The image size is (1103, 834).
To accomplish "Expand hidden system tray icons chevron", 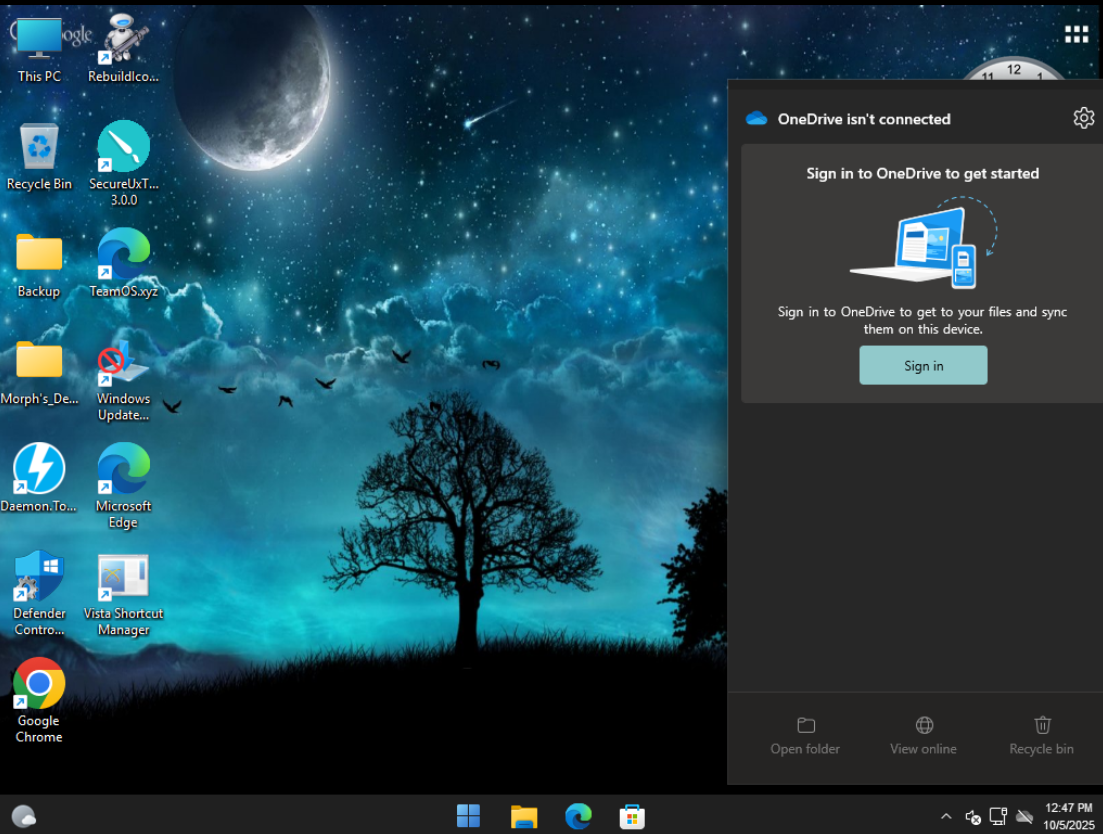I will click(x=946, y=816).
